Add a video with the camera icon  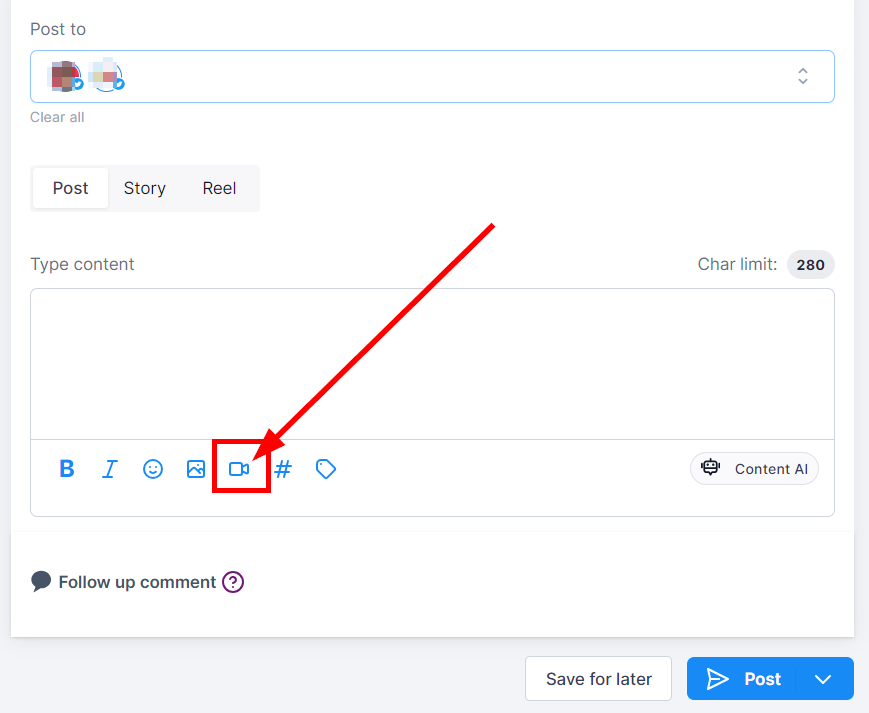click(239, 469)
